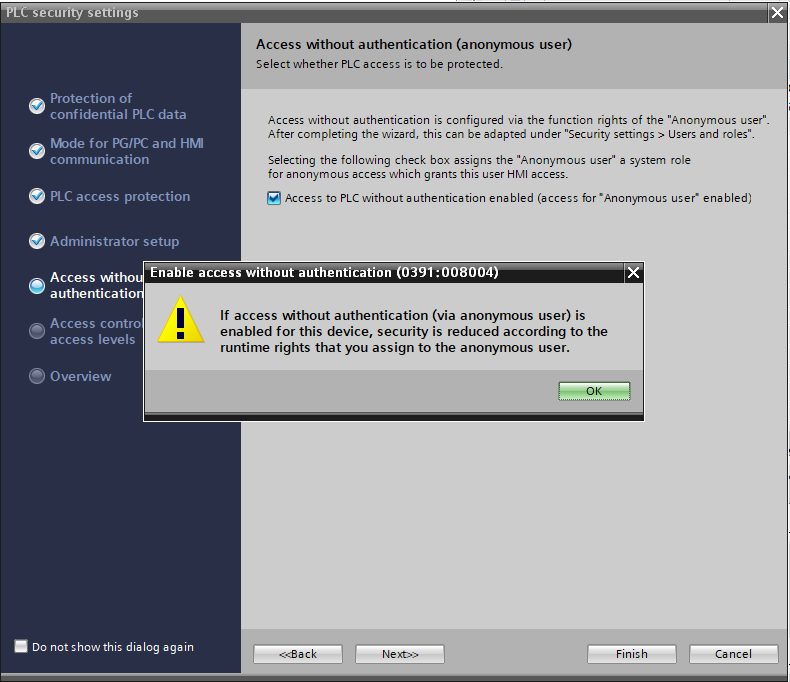
Task: Cancel the PLC security wizard
Action: point(733,654)
